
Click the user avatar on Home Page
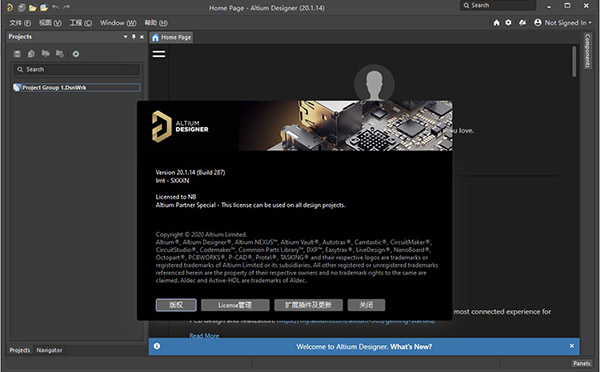click(x=374, y=83)
